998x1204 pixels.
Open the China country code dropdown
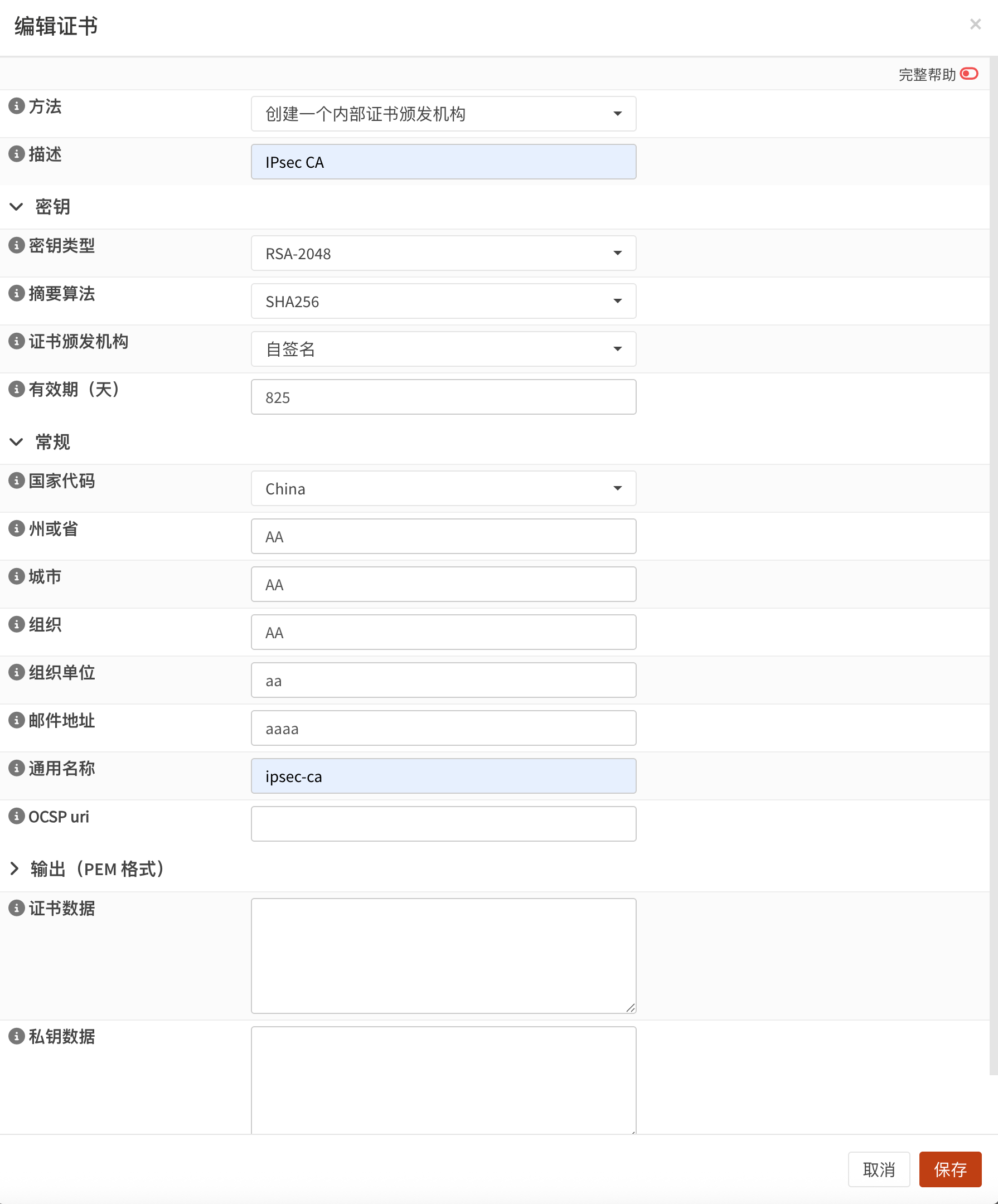coord(443,488)
